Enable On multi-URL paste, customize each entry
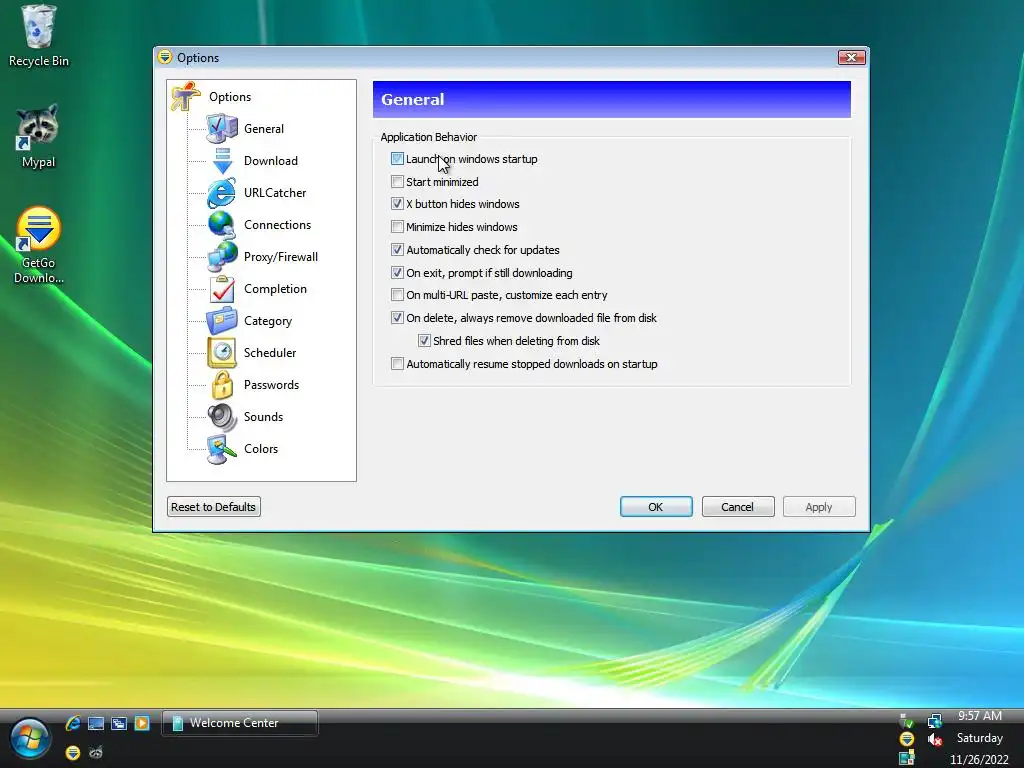The image size is (1024, 768). 397,295
